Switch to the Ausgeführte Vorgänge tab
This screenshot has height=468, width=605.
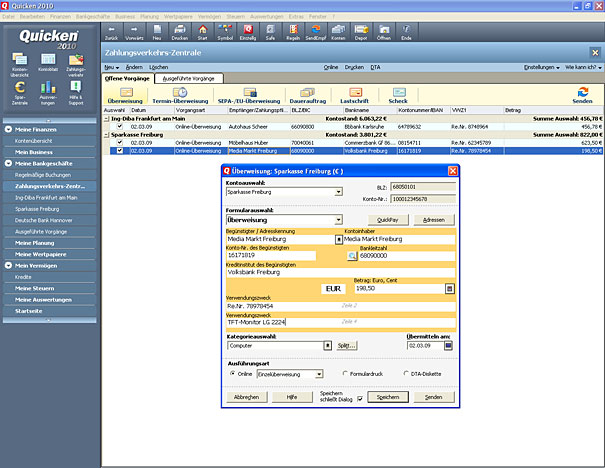187,77
